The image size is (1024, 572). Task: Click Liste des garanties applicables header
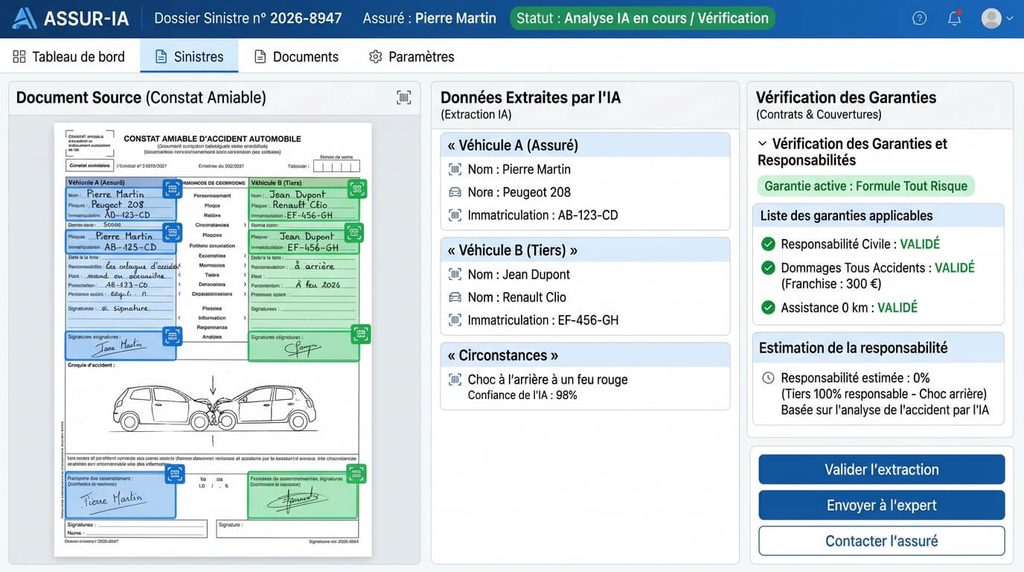pyautogui.click(x=878, y=215)
